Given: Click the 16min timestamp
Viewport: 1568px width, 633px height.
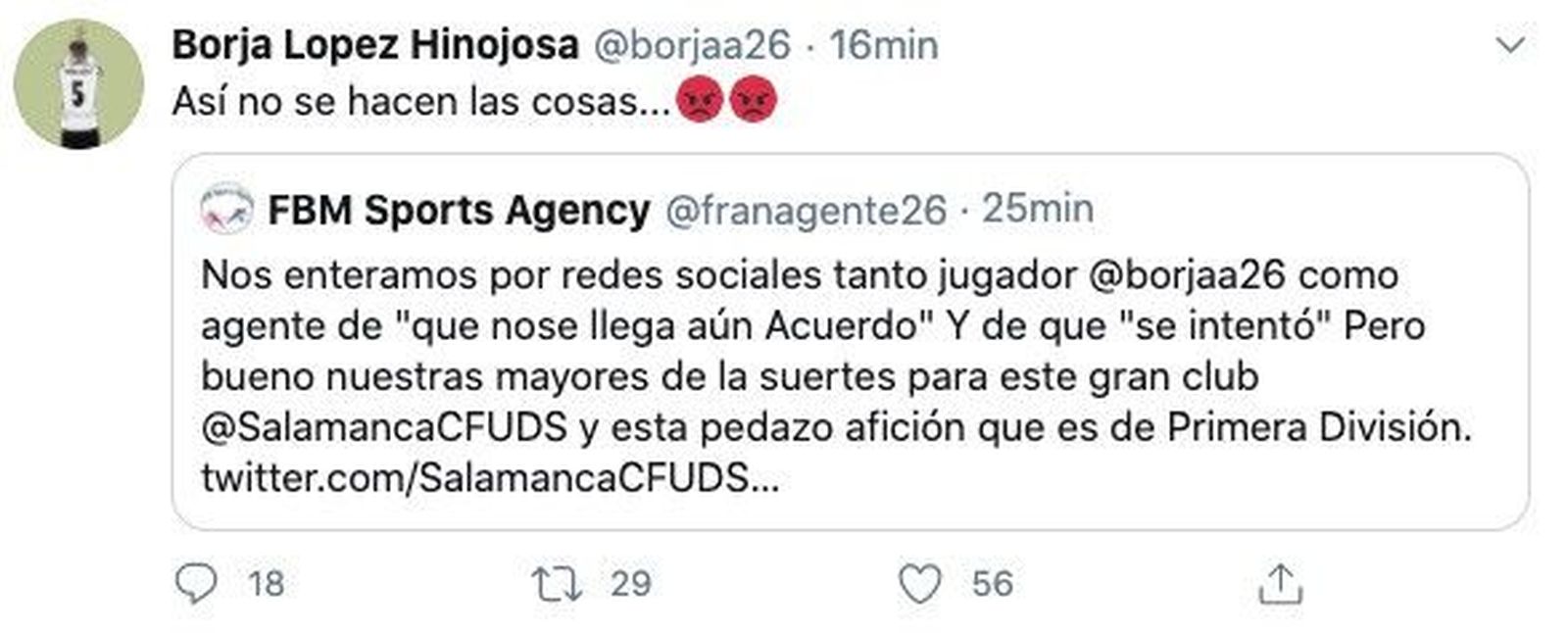Looking at the screenshot, I should (x=884, y=45).
